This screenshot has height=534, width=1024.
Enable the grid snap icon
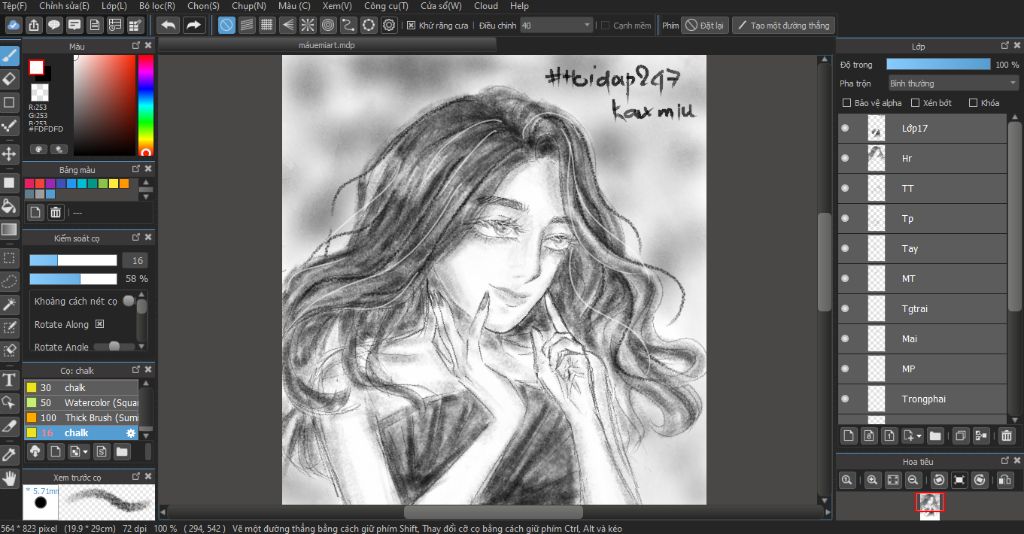pos(266,25)
